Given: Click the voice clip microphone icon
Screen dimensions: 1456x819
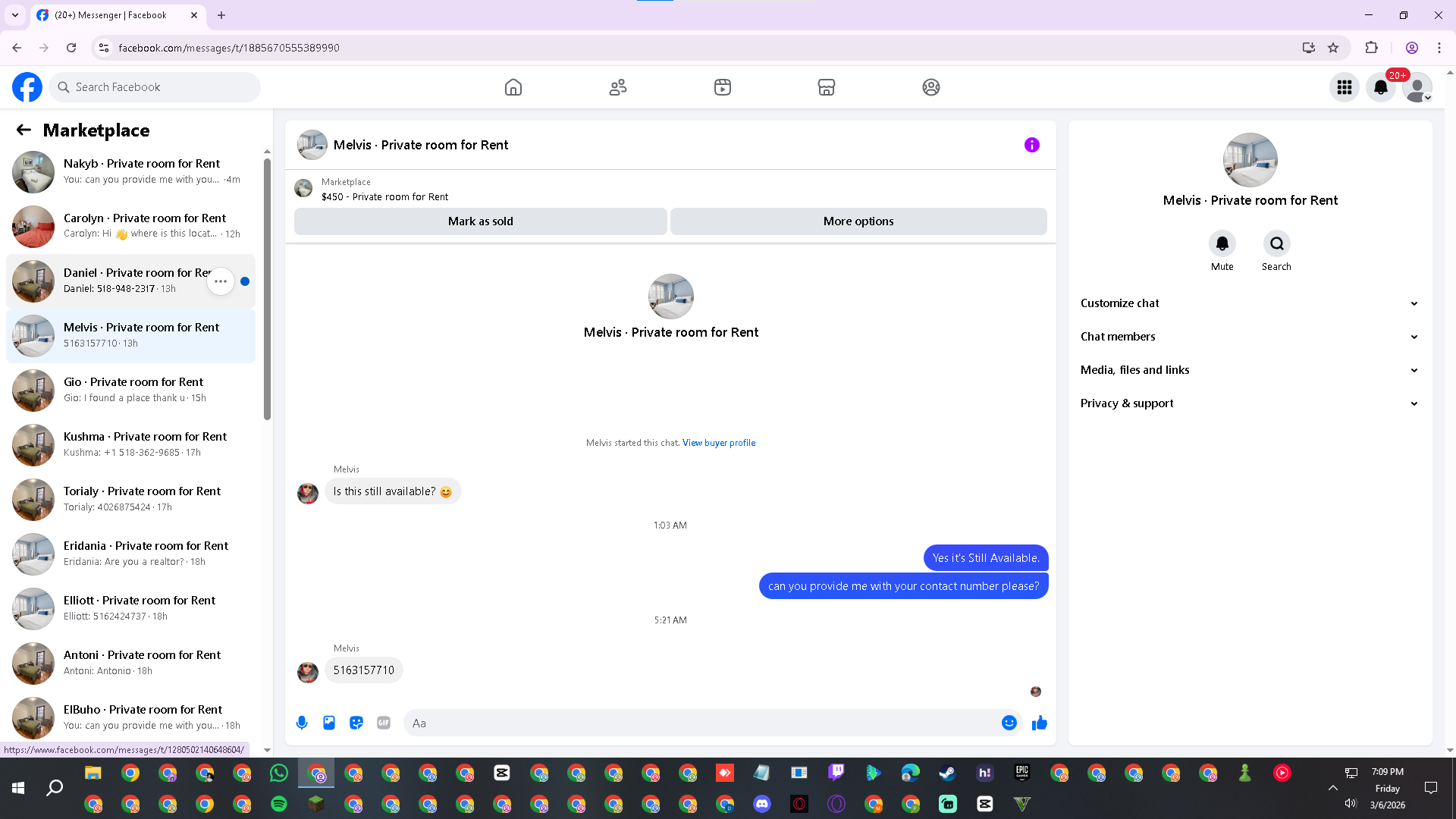Looking at the screenshot, I should pos(302,723).
